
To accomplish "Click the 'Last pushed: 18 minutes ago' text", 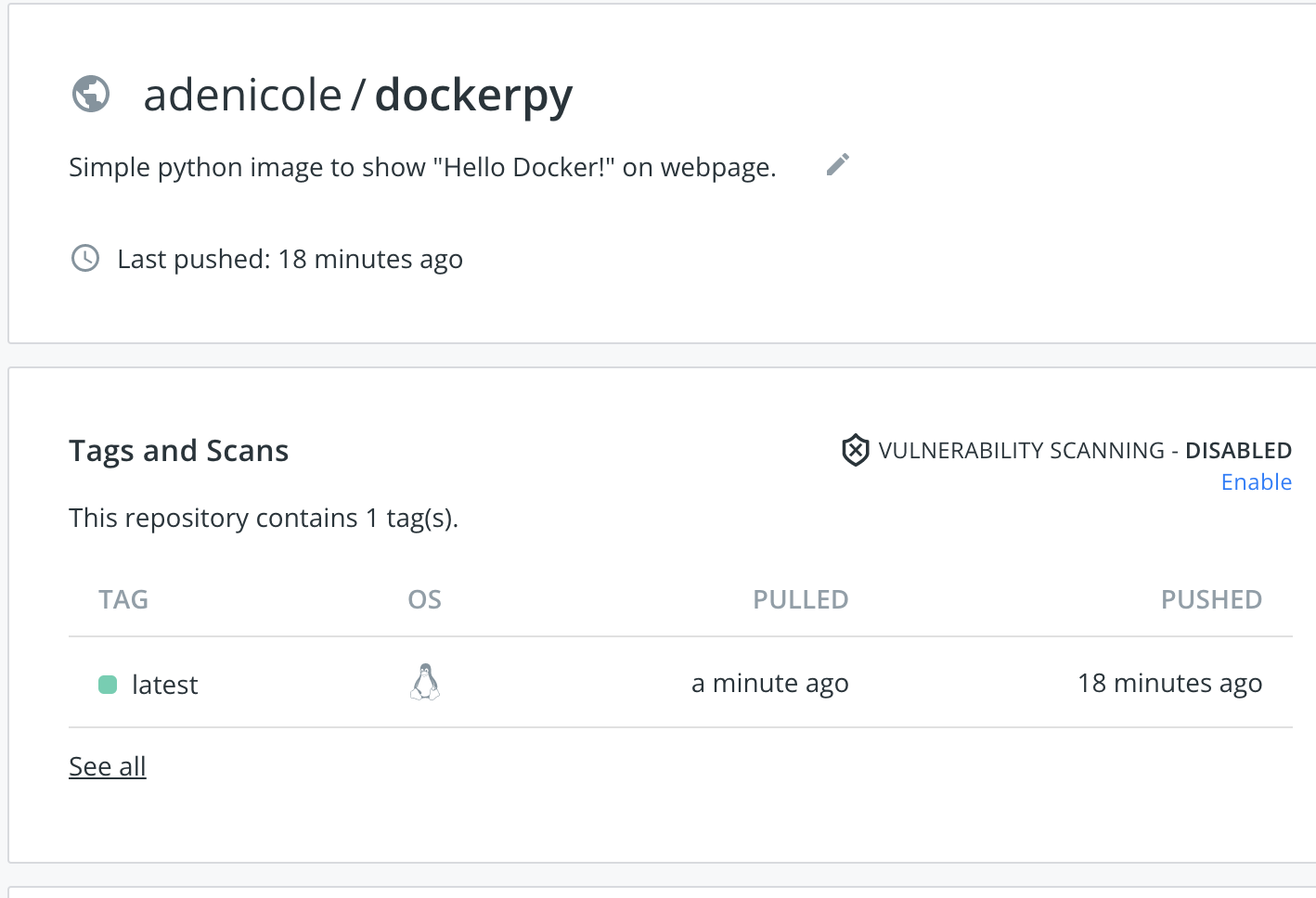I will pos(290,259).
